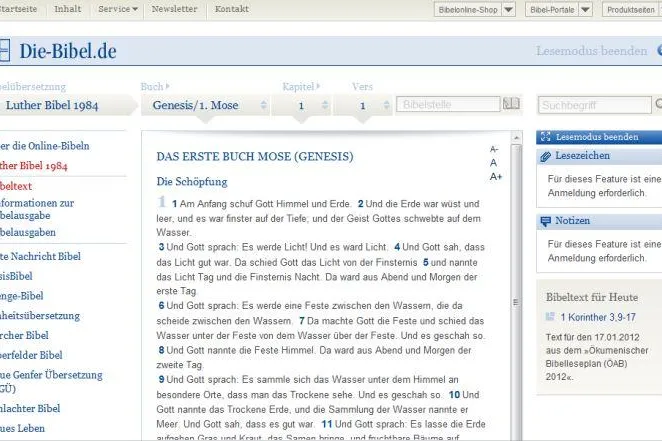The image size is (662, 441).
Task: Click the Suchbegriff search field
Action: [594, 105]
